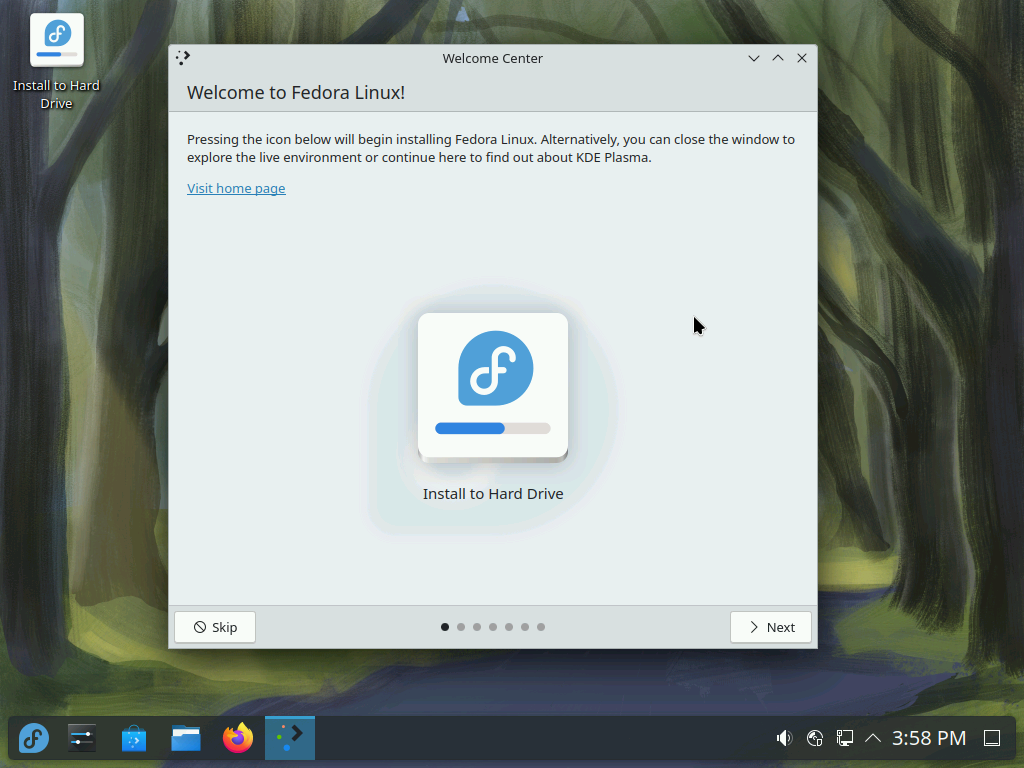Open the audio volume tray icon
The image size is (1024, 768).
coord(784,739)
